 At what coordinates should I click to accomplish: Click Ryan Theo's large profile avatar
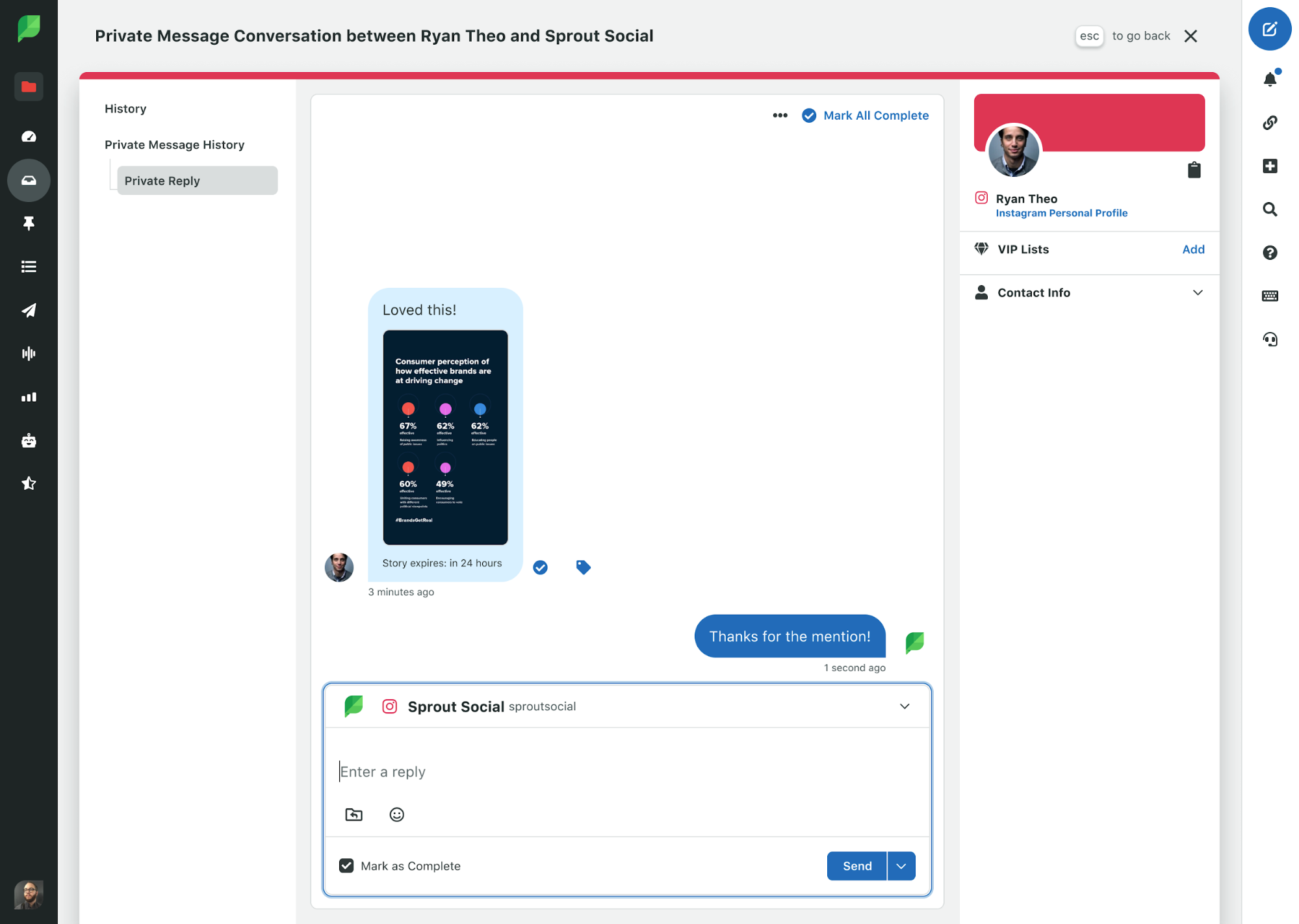1013,151
